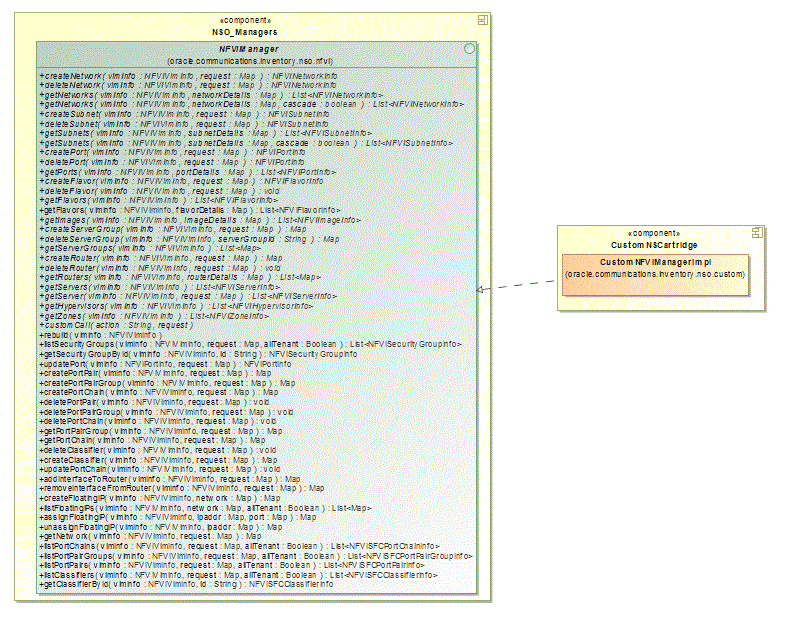
Task: Select the assignFloatingIP operation row
Action: (178, 518)
